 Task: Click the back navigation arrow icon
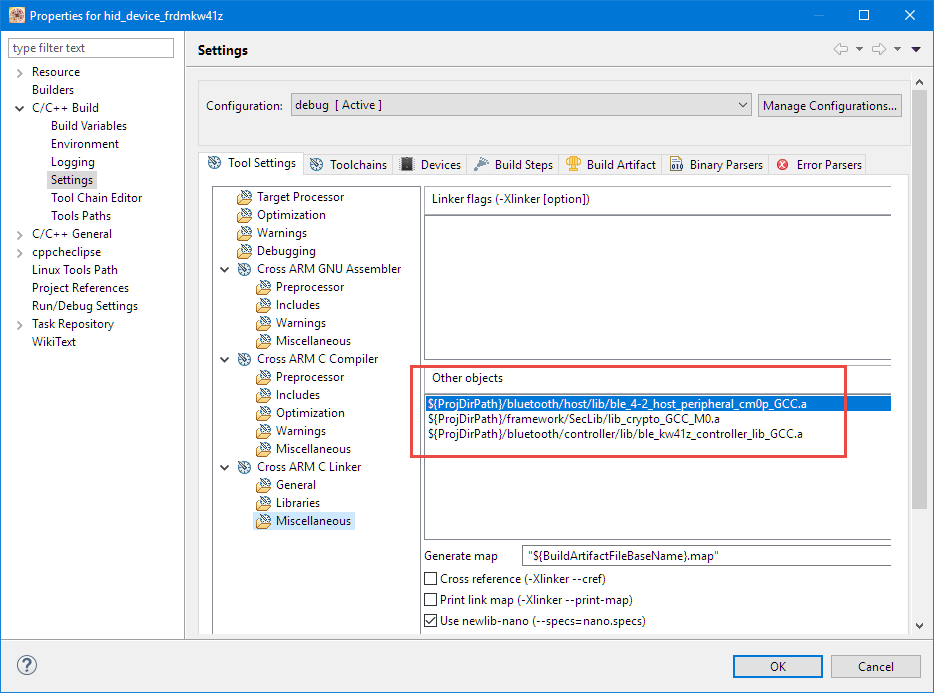click(841, 50)
